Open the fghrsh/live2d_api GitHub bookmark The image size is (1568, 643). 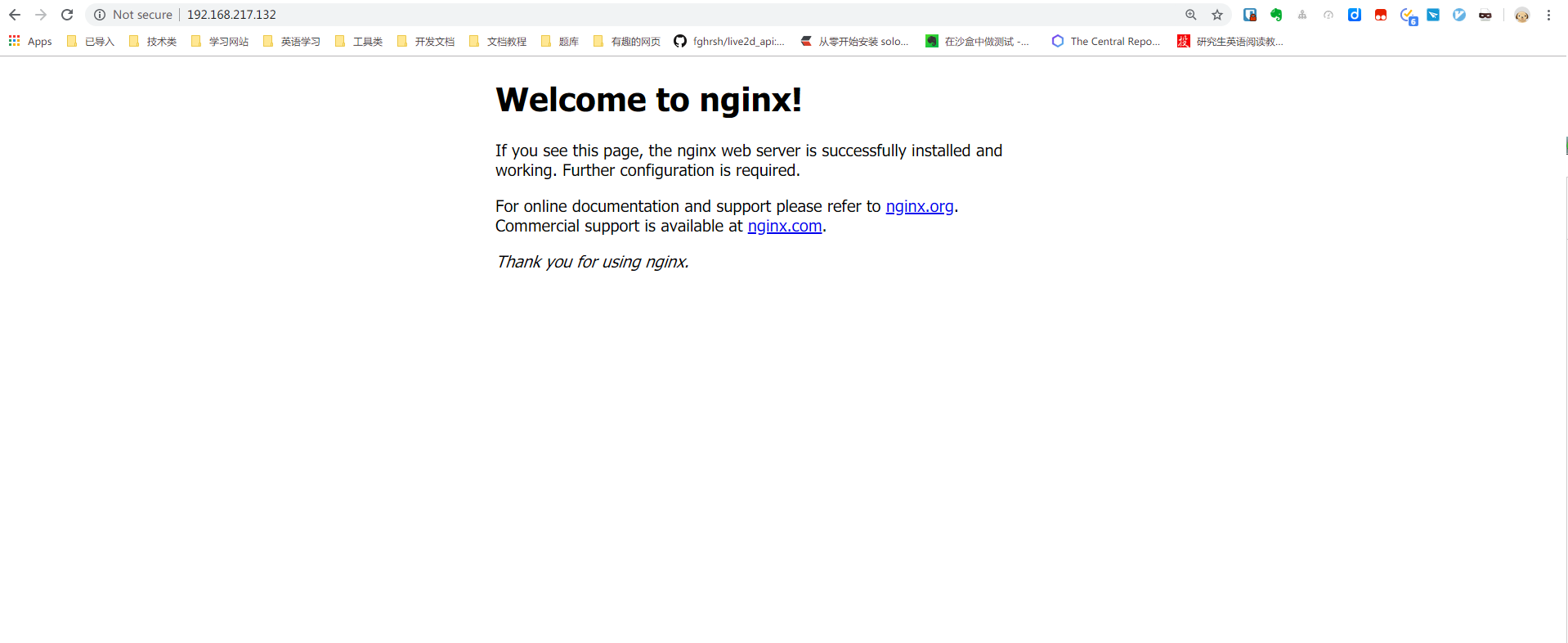coord(729,41)
